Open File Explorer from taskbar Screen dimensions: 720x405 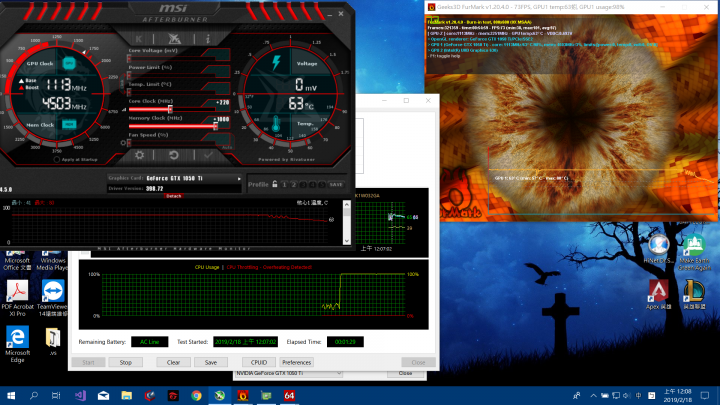(127, 395)
